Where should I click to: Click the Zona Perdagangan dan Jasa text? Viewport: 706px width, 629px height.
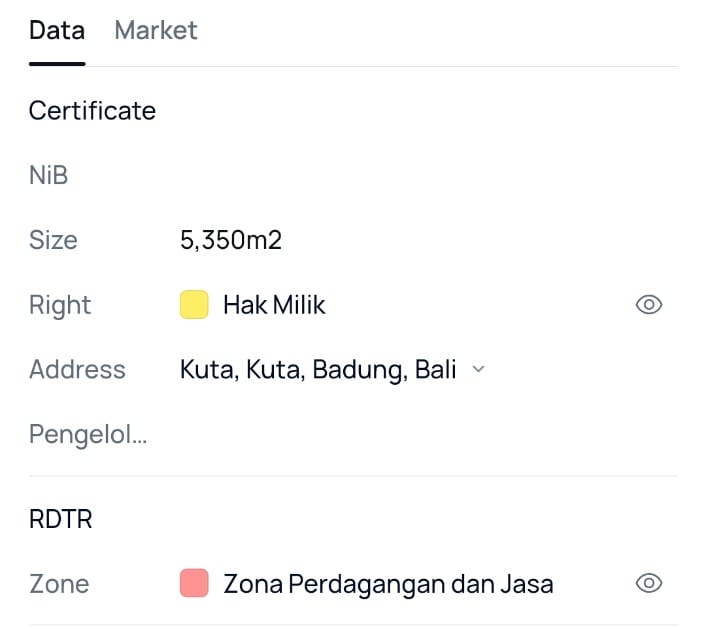(x=388, y=583)
